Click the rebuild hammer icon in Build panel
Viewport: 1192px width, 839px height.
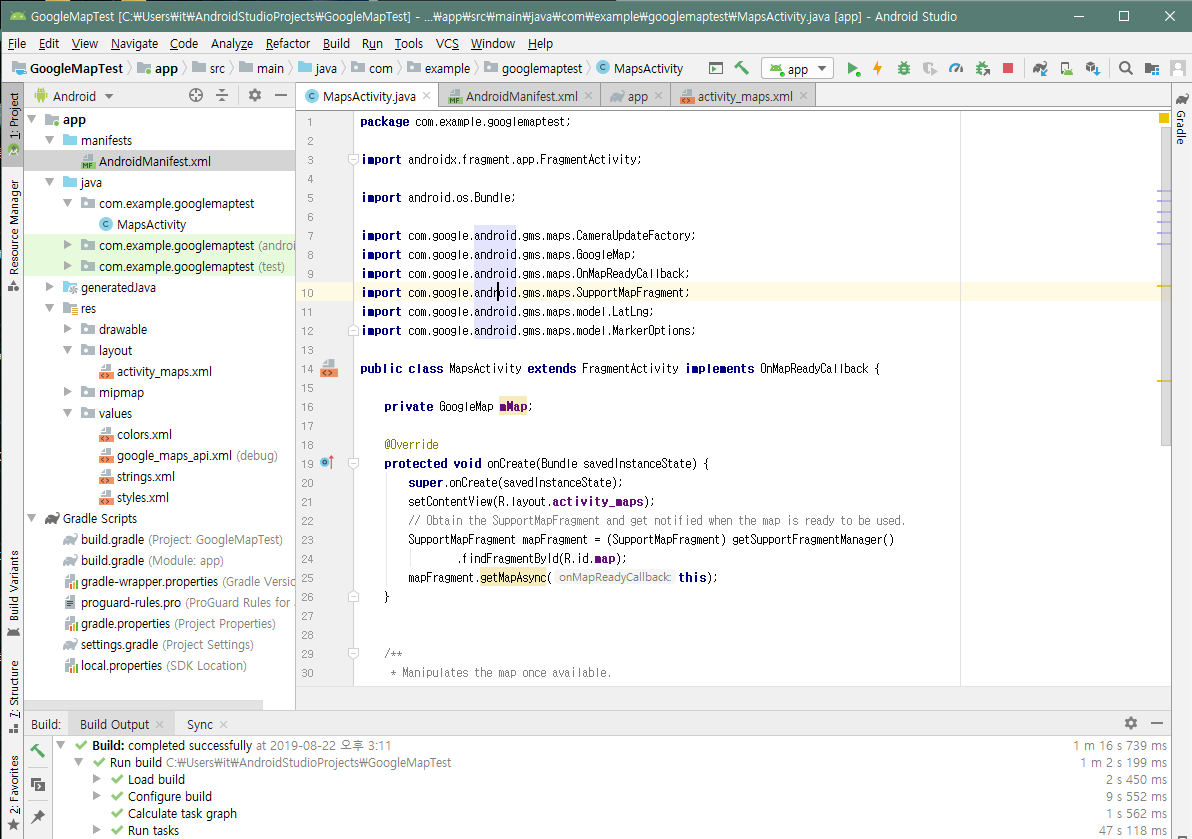38,751
